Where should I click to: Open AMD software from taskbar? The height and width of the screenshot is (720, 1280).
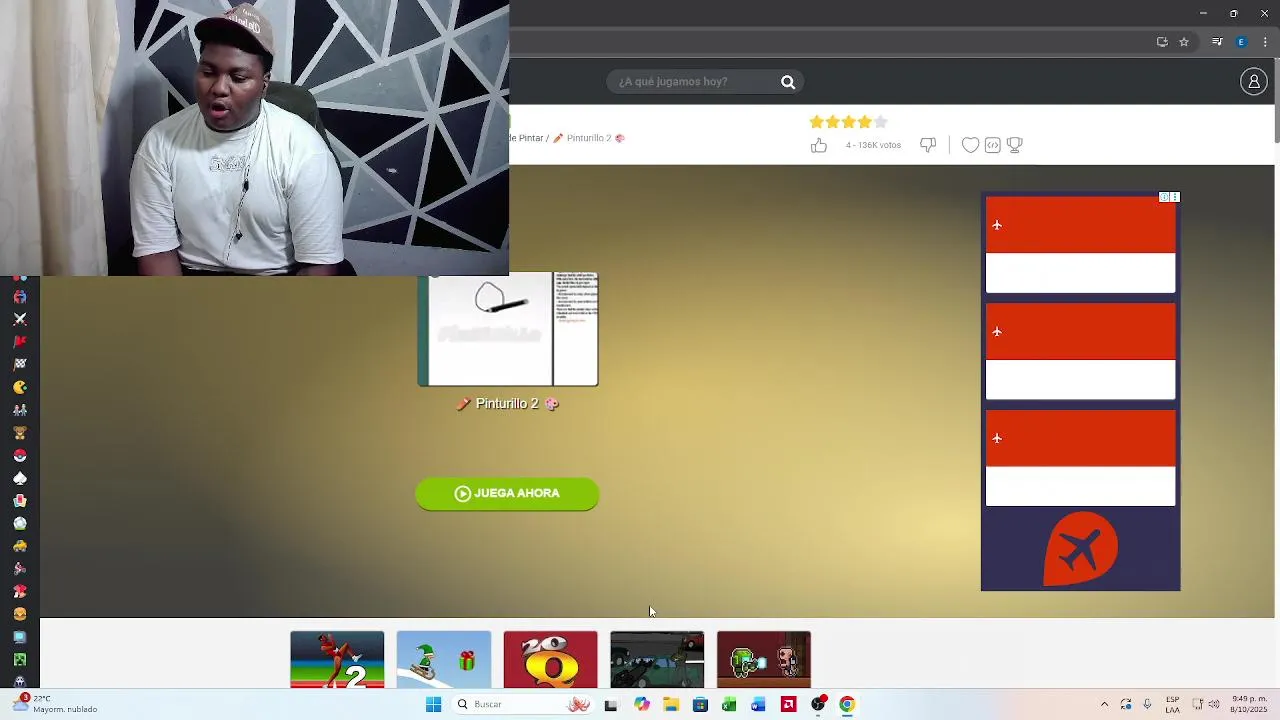tap(788, 704)
